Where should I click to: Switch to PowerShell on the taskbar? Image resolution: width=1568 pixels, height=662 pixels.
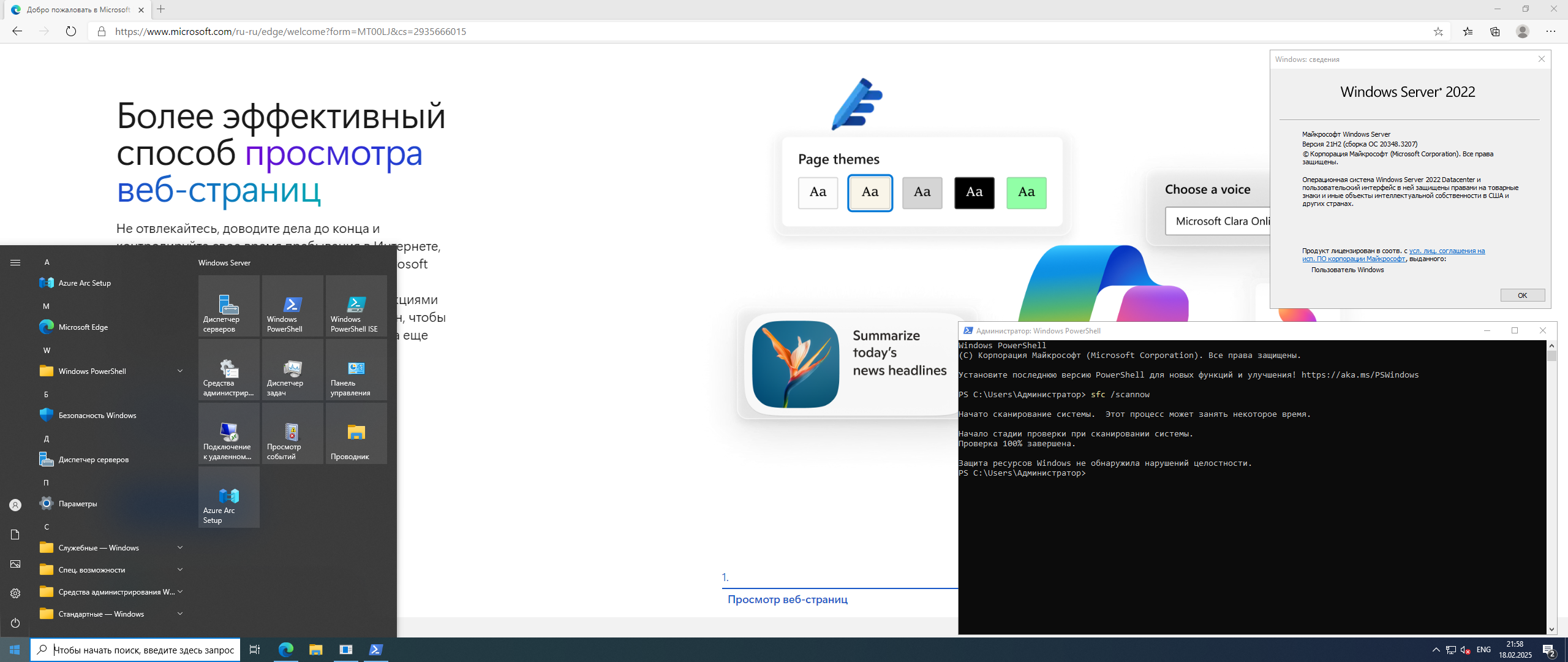point(375,650)
